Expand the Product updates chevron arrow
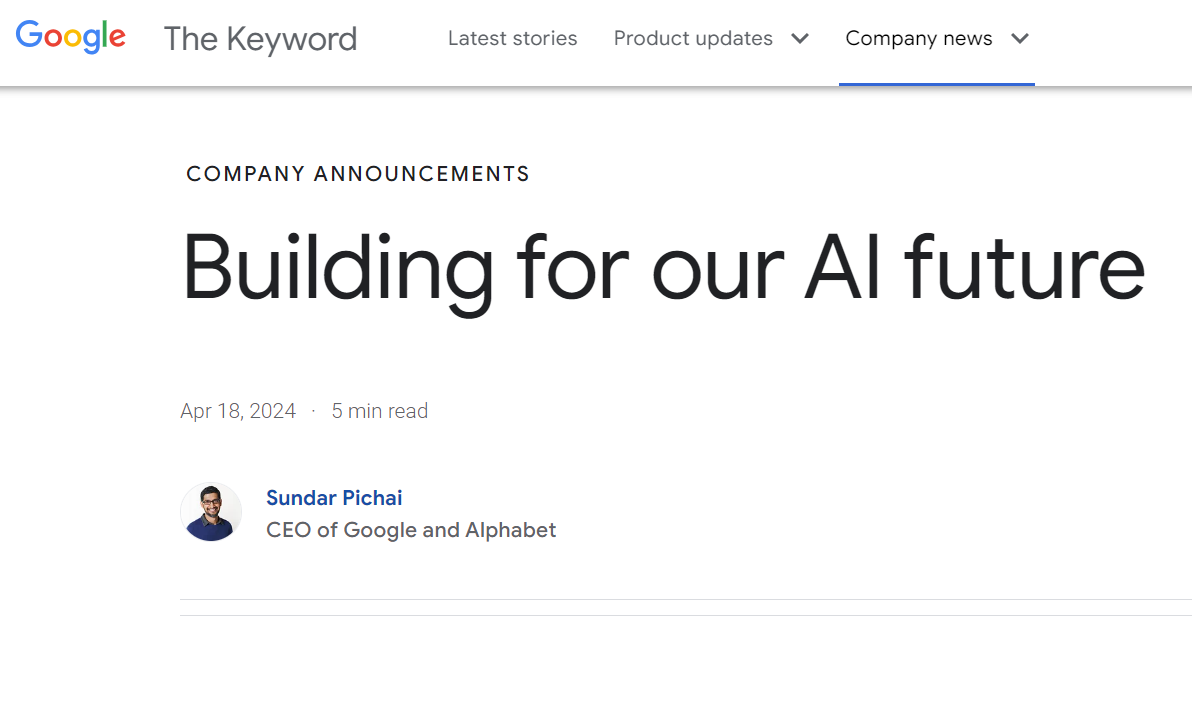The height and width of the screenshot is (706, 1192). [x=800, y=38]
